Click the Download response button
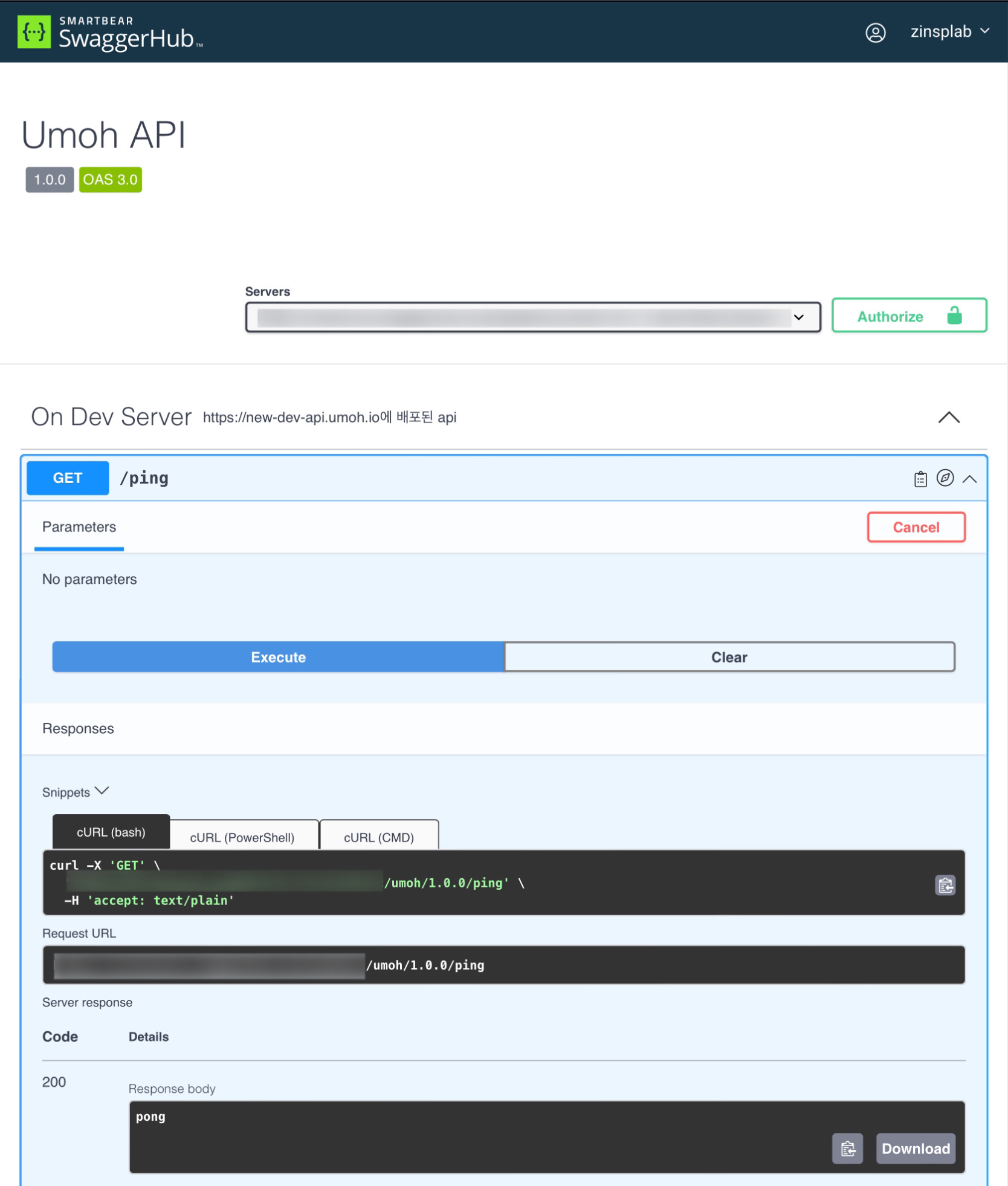Screen dimensions: 1008x1186 pos(916,1149)
